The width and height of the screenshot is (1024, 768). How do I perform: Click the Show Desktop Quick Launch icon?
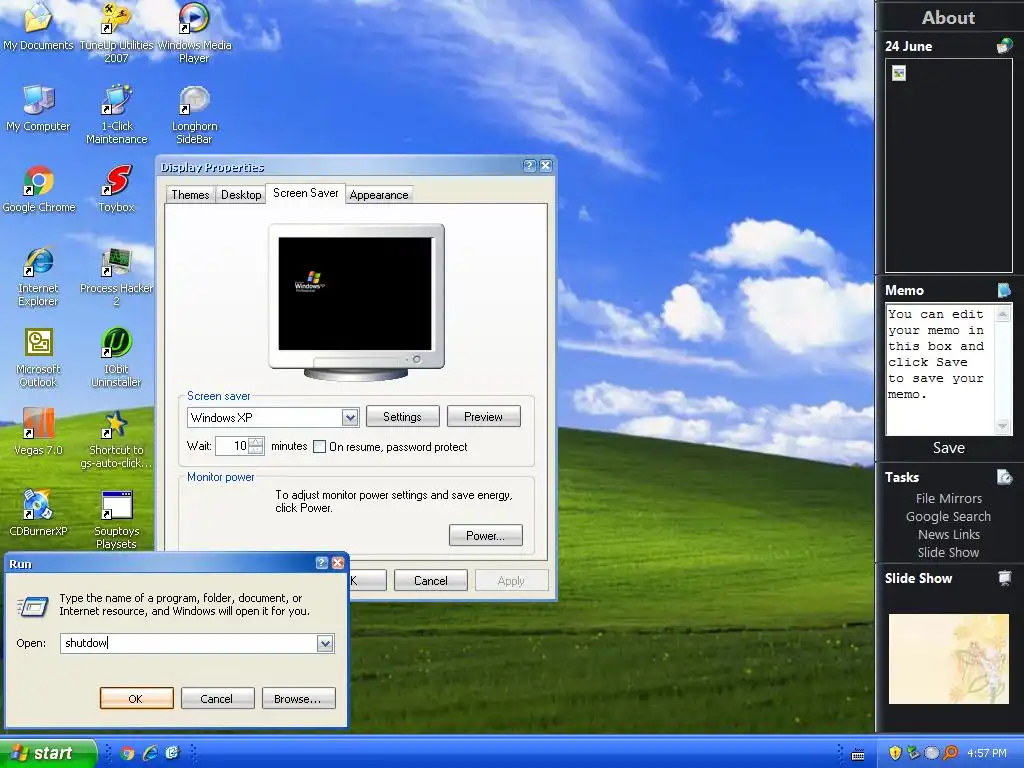click(172, 753)
